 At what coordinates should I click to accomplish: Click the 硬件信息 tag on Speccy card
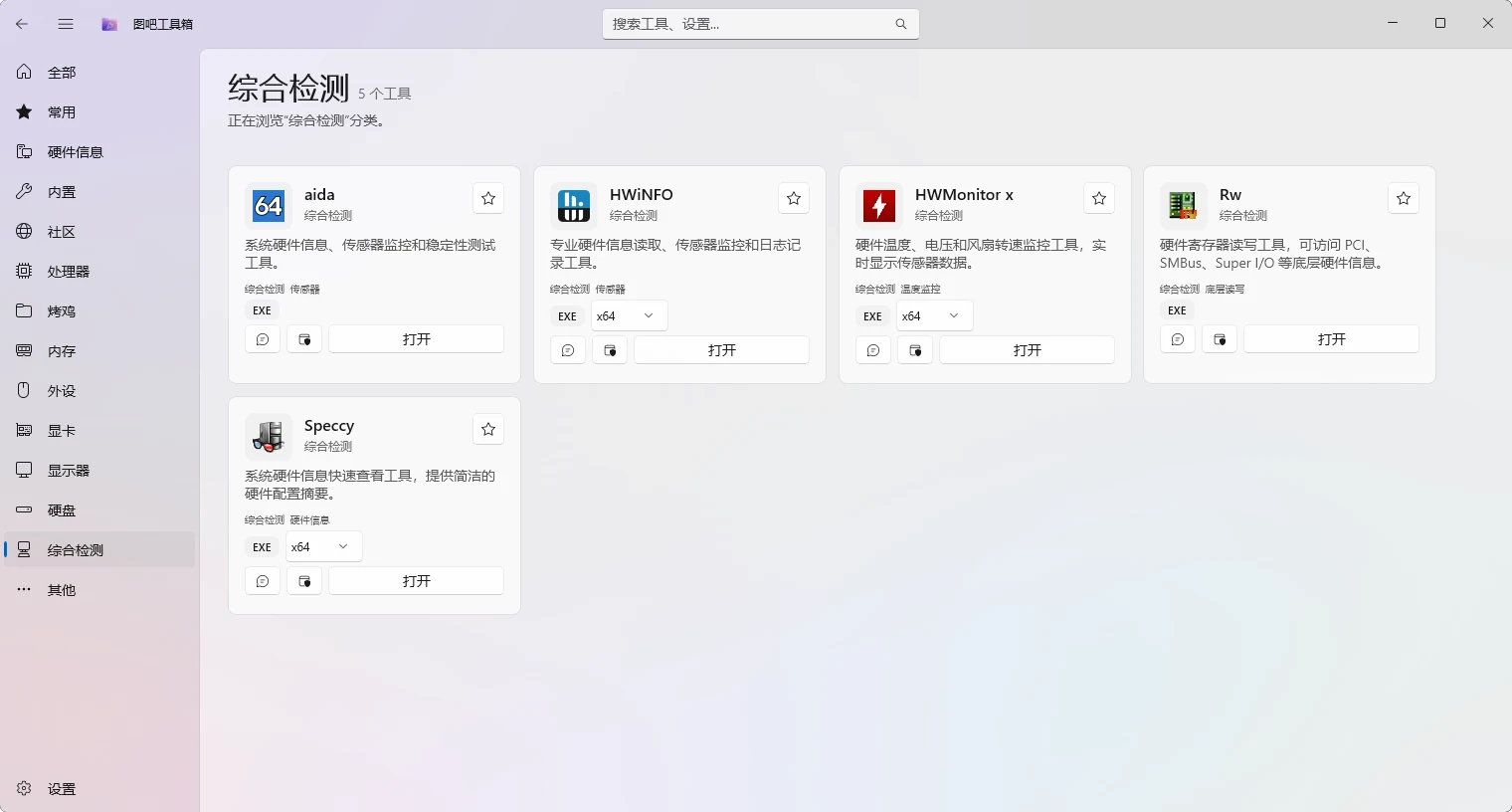pyautogui.click(x=310, y=520)
